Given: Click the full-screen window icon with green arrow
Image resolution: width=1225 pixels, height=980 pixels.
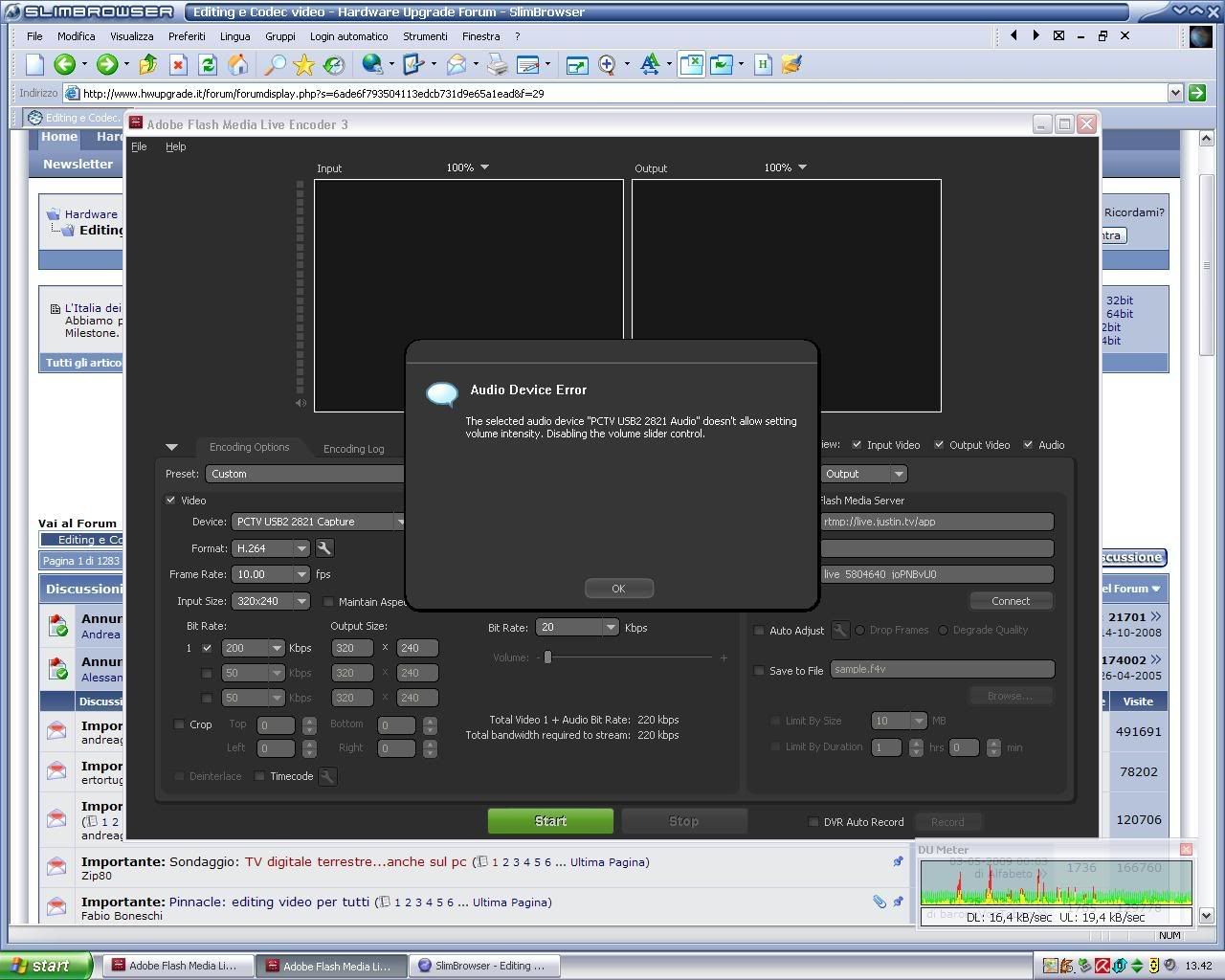Looking at the screenshot, I should [576, 64].
